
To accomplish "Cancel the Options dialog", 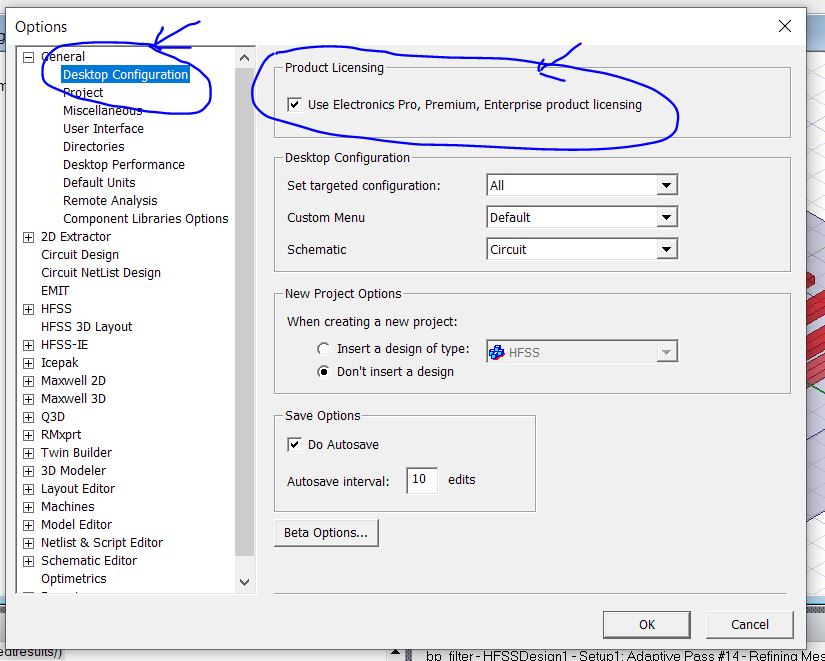I will pos(750,625).
